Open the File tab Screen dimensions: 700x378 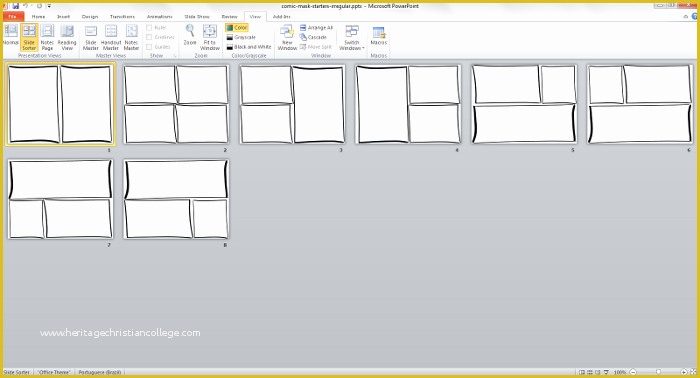(x=13, y=17)
